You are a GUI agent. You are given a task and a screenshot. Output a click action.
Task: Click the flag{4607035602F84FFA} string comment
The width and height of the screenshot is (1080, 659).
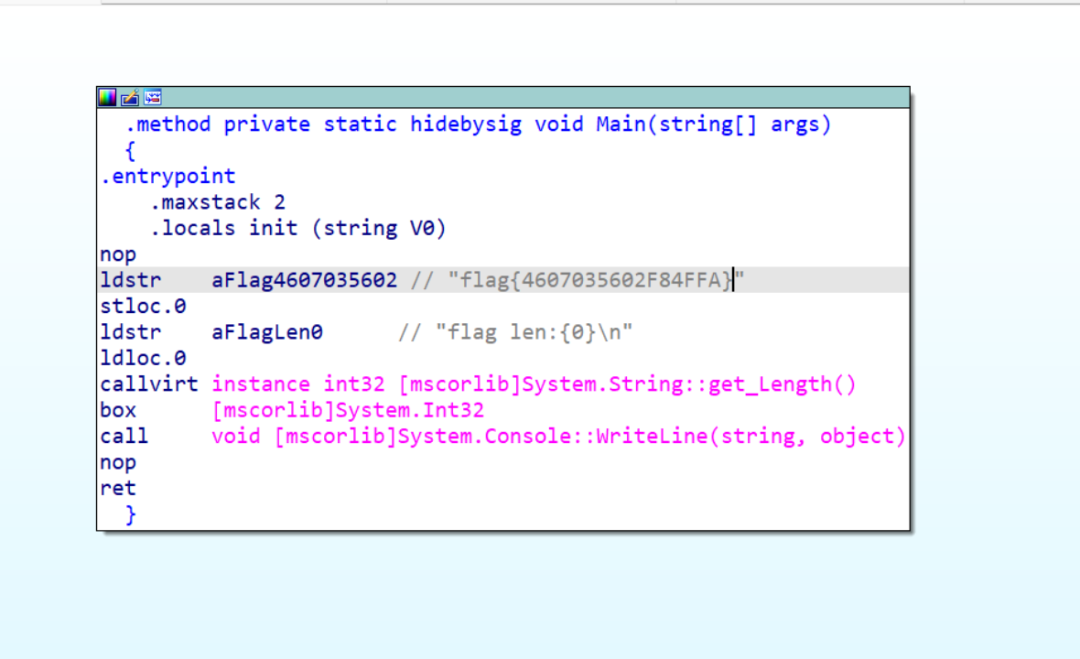[596, 280]
